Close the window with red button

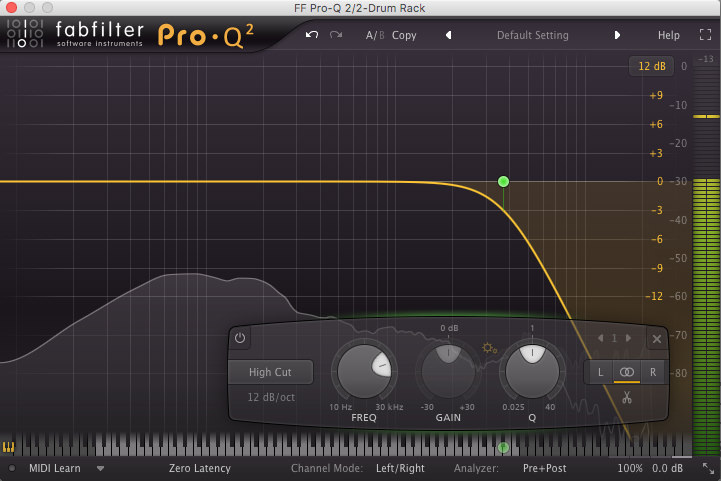[x=11, y=7]
